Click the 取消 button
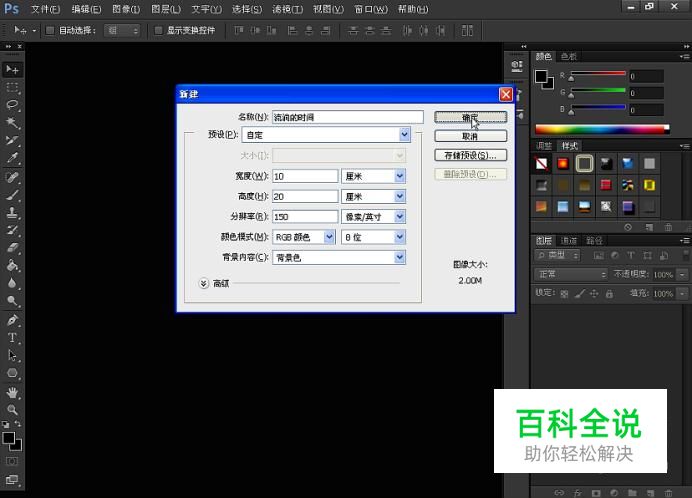The image size is (692, 498). click(470, 136)
